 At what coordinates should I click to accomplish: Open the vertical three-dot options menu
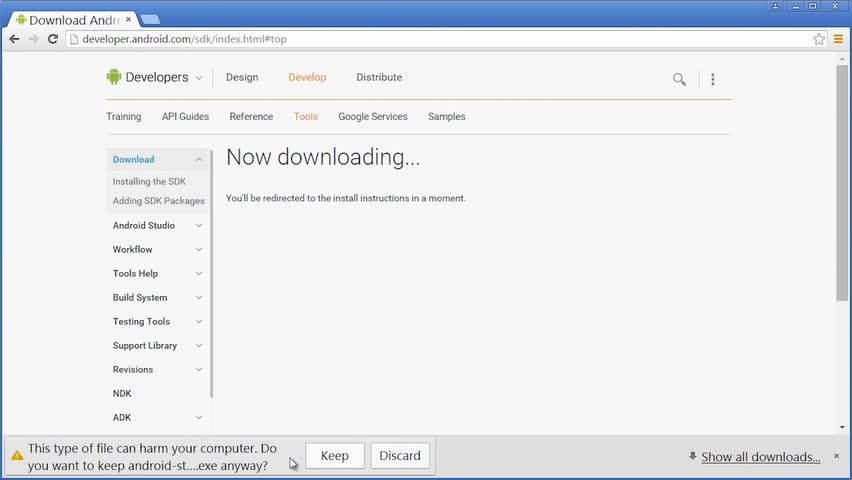(713, 79)
